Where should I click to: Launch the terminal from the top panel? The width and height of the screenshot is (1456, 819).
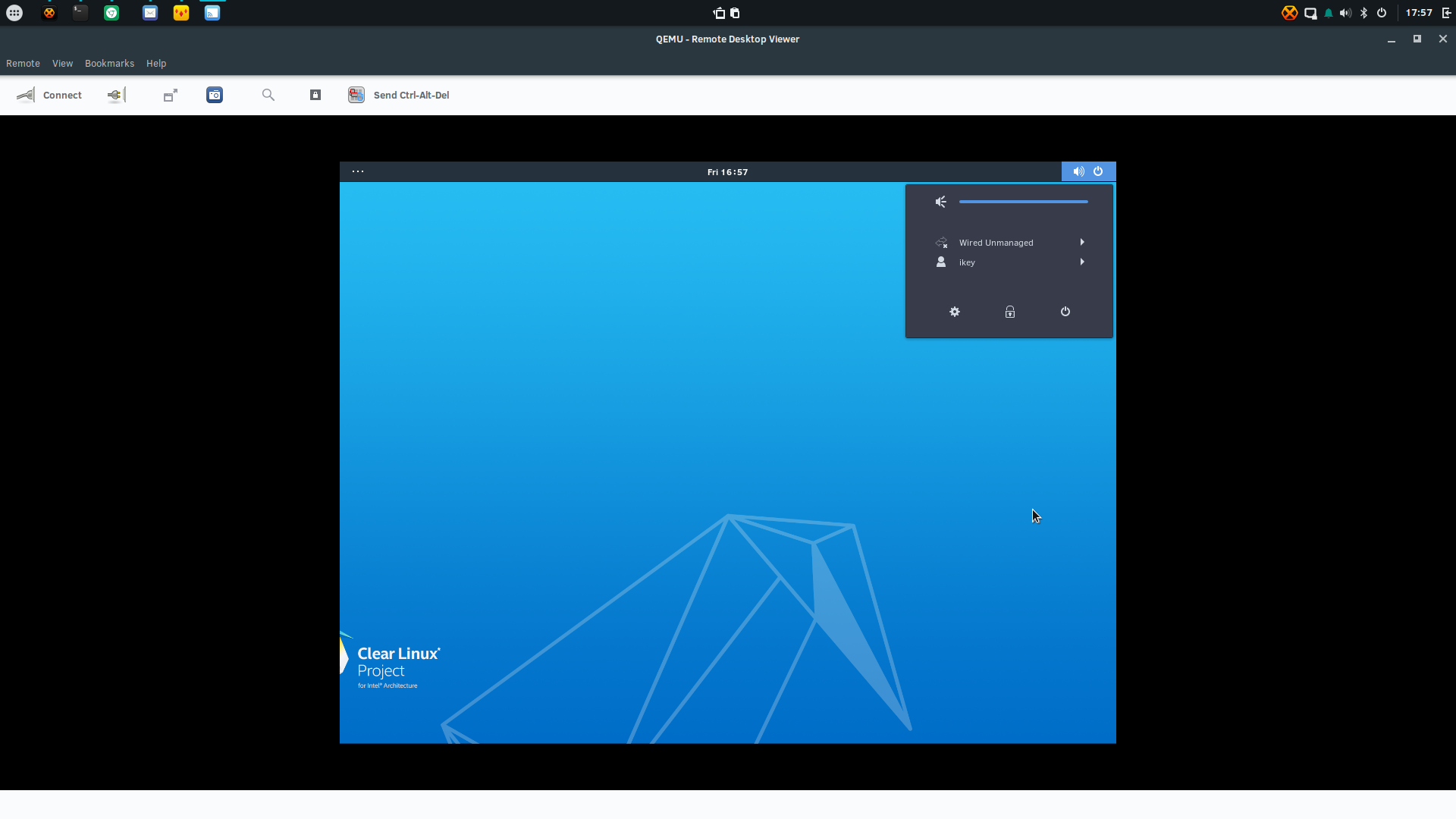click(80, 13)
